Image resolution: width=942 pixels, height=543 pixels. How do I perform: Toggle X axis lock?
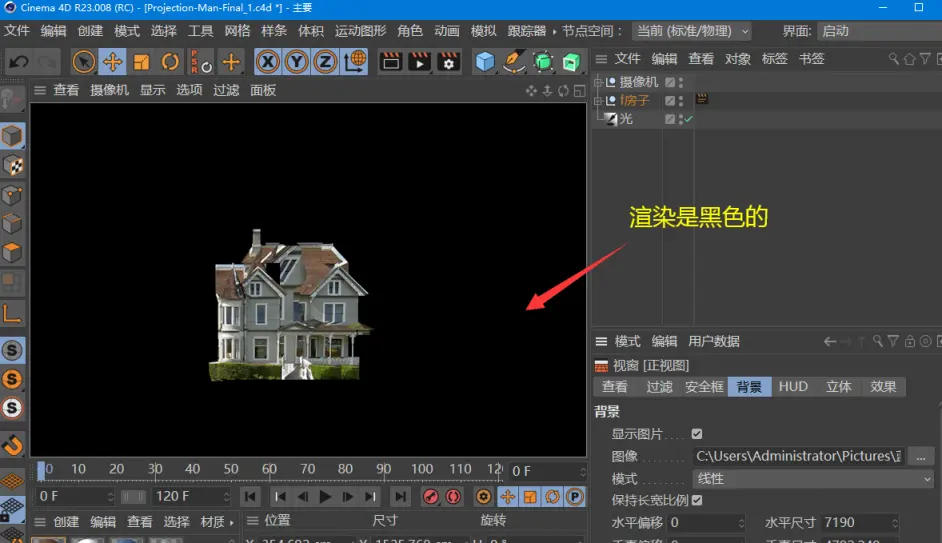point(267,61)
